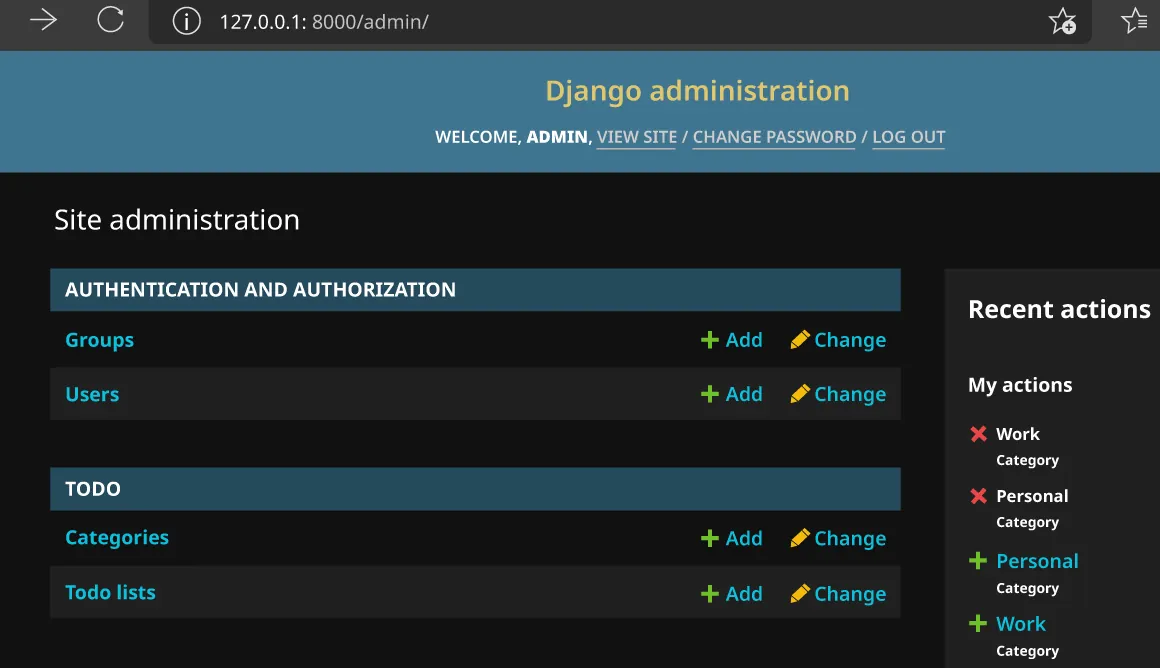Image resolution: width=1160 pixels, height=668 pixels.
Task: Open the Groups changelist
Action: 99,340
